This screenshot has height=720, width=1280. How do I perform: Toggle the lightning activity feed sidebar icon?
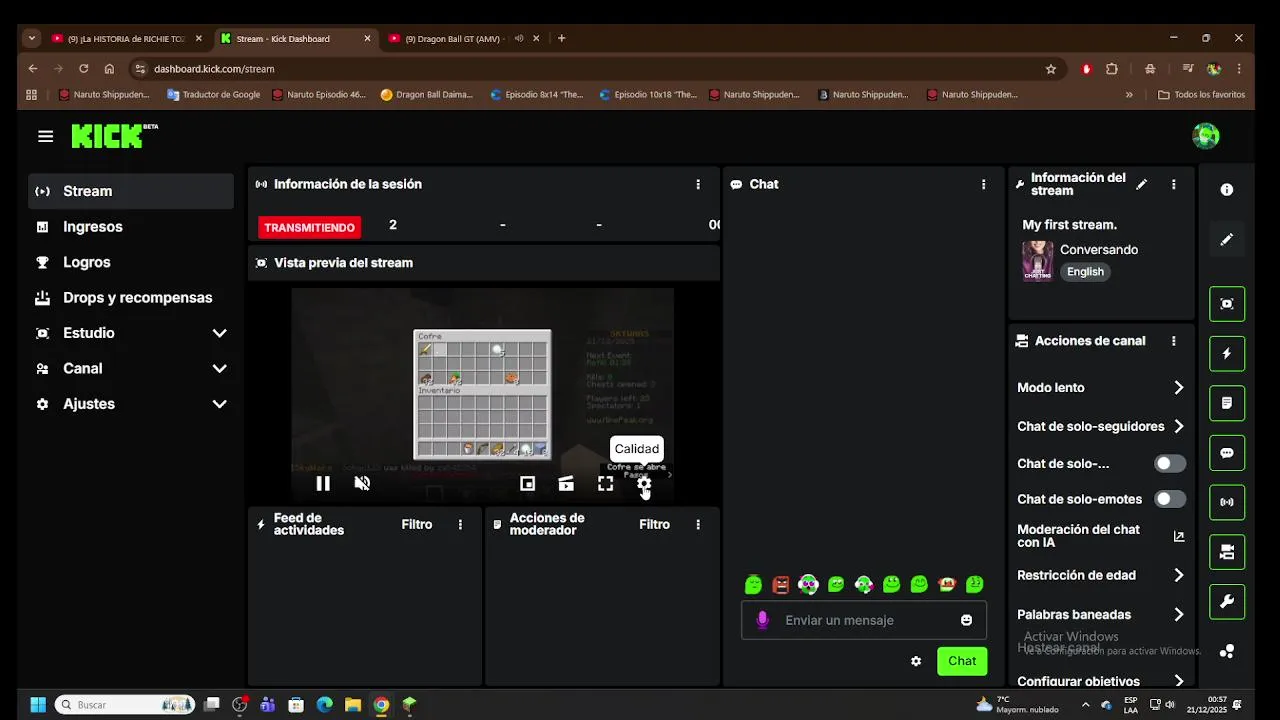point(1227,354)
